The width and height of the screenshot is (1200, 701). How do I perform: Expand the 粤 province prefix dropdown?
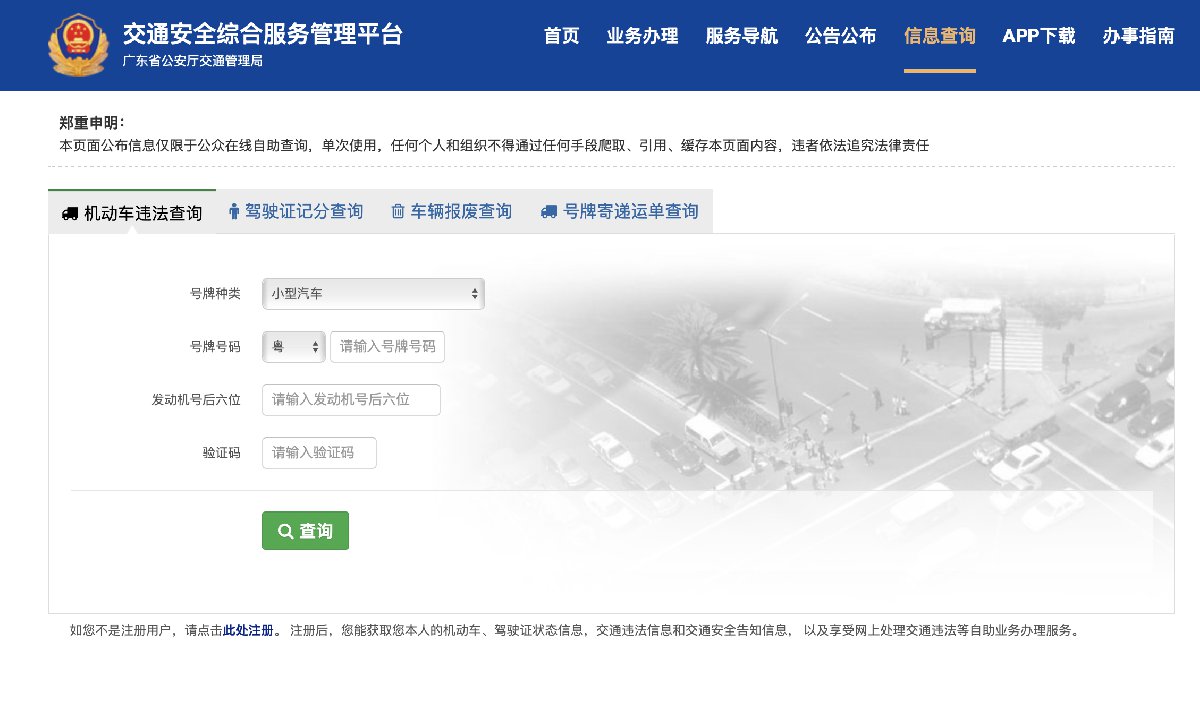294,347
